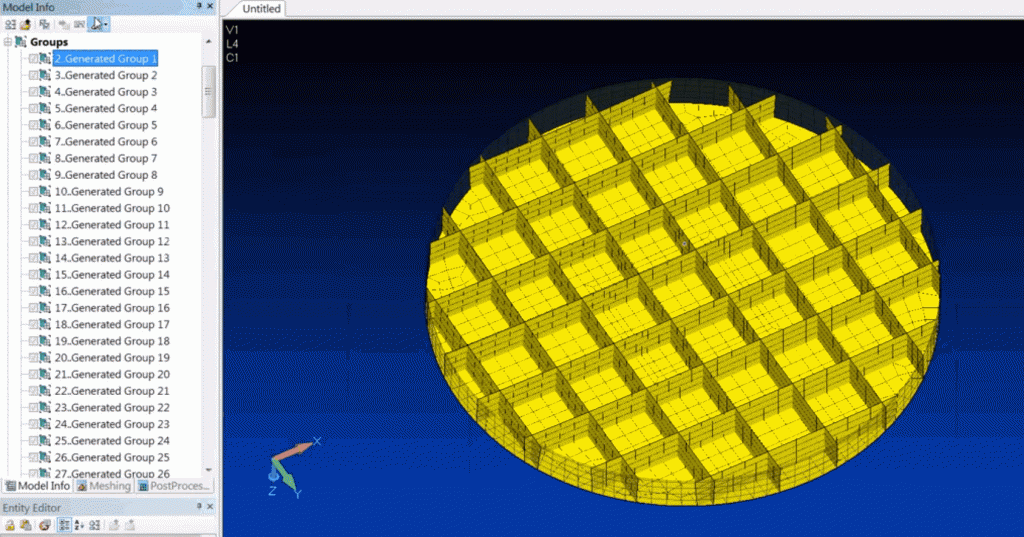Select the Groups root label

[x=49, y=42]
